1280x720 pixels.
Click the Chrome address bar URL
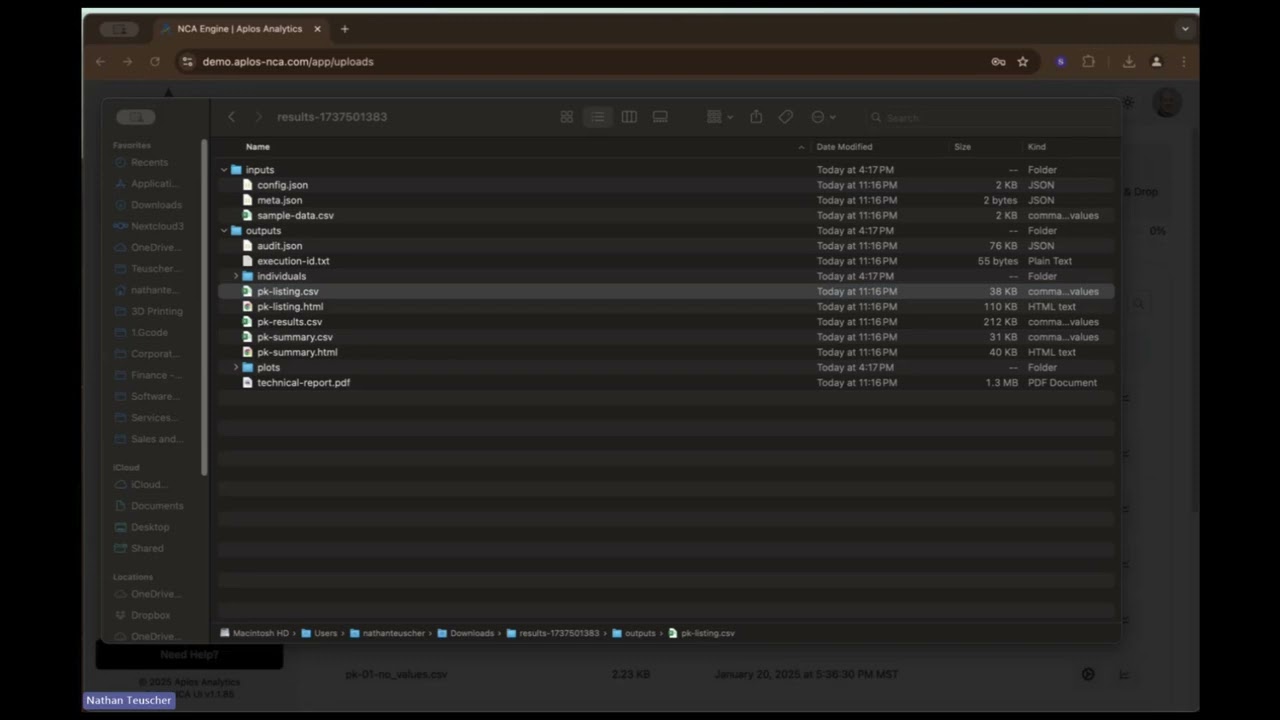288,62
